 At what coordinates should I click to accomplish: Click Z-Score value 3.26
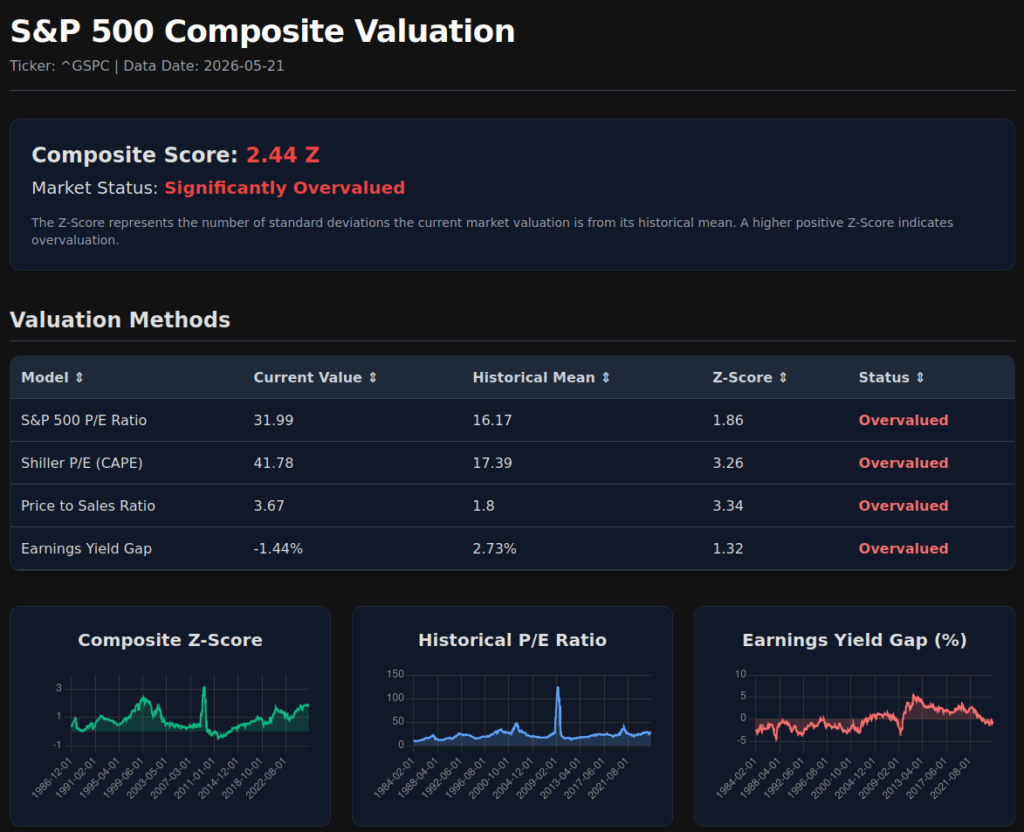pyautogui.click(x=728, y=463)
